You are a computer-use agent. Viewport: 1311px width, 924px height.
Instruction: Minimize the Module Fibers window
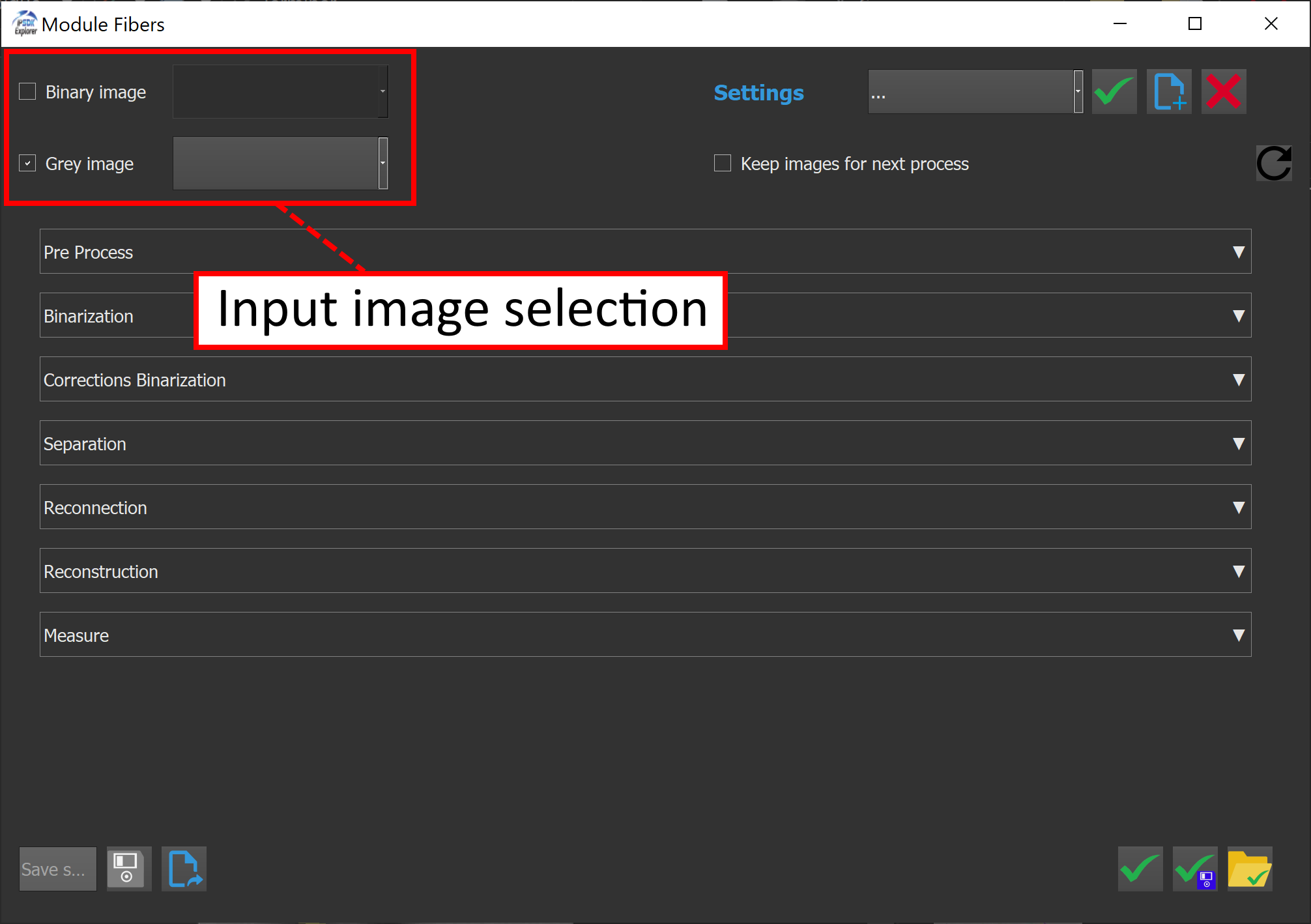(1120, 23)
